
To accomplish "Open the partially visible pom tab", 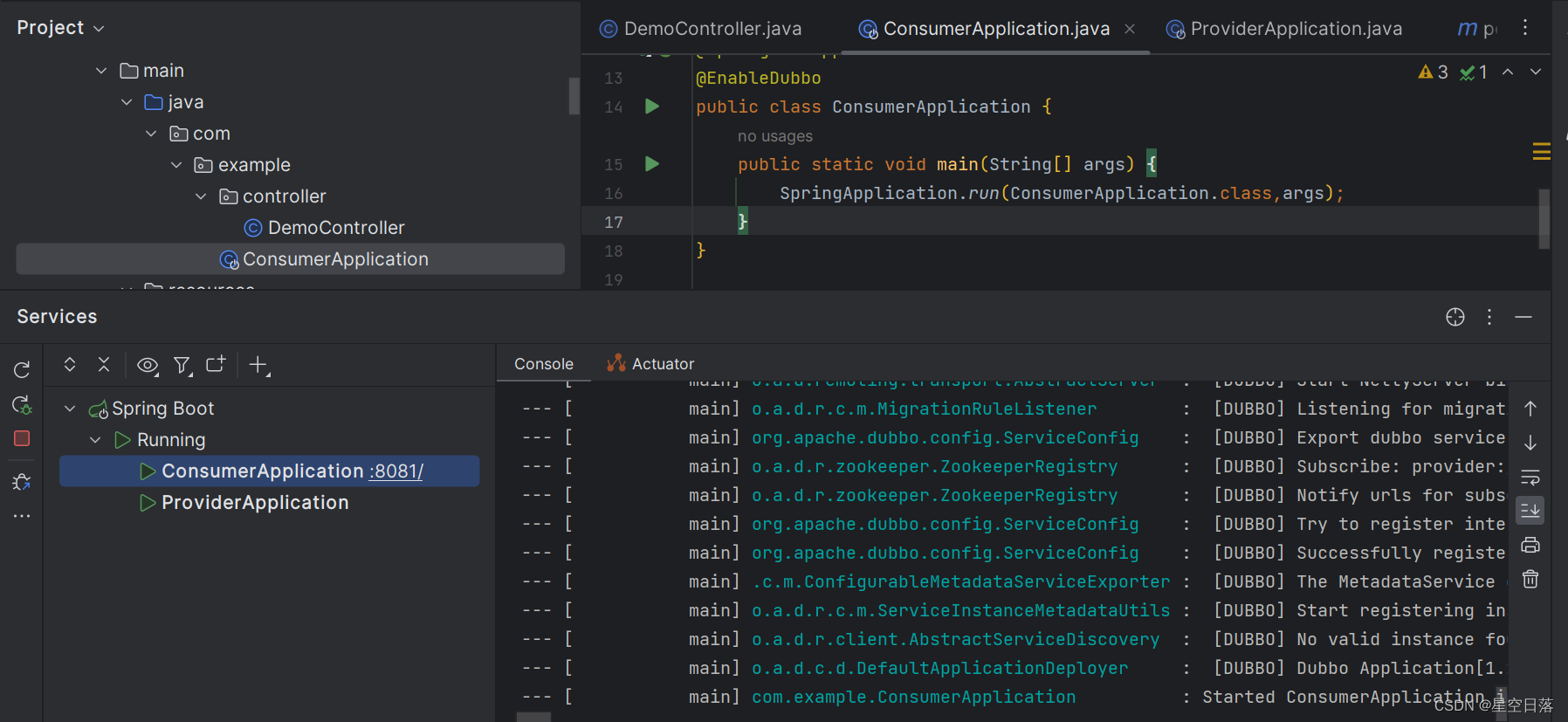I will 1477,29.
